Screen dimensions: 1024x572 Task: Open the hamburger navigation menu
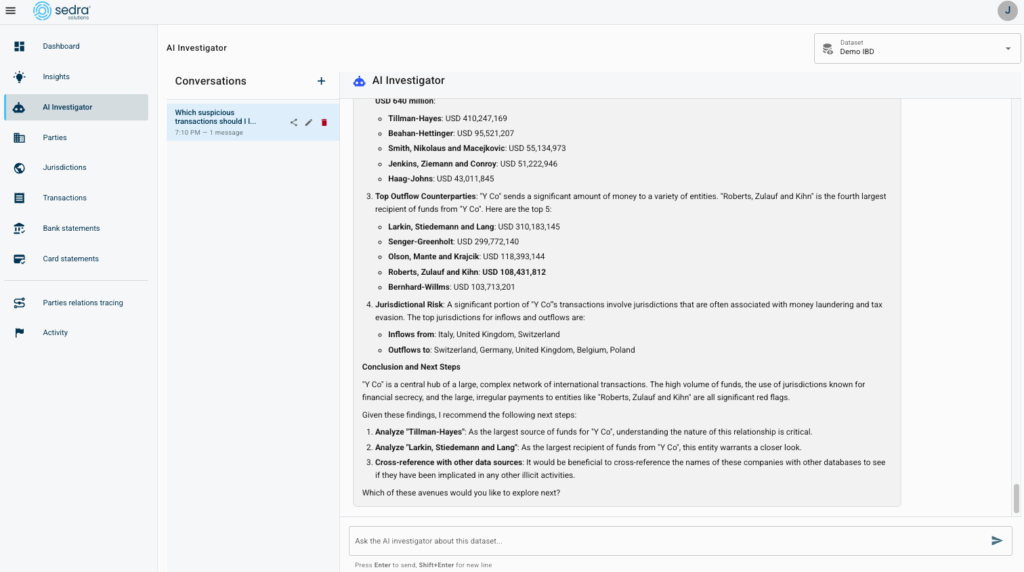tap(11, 11)
